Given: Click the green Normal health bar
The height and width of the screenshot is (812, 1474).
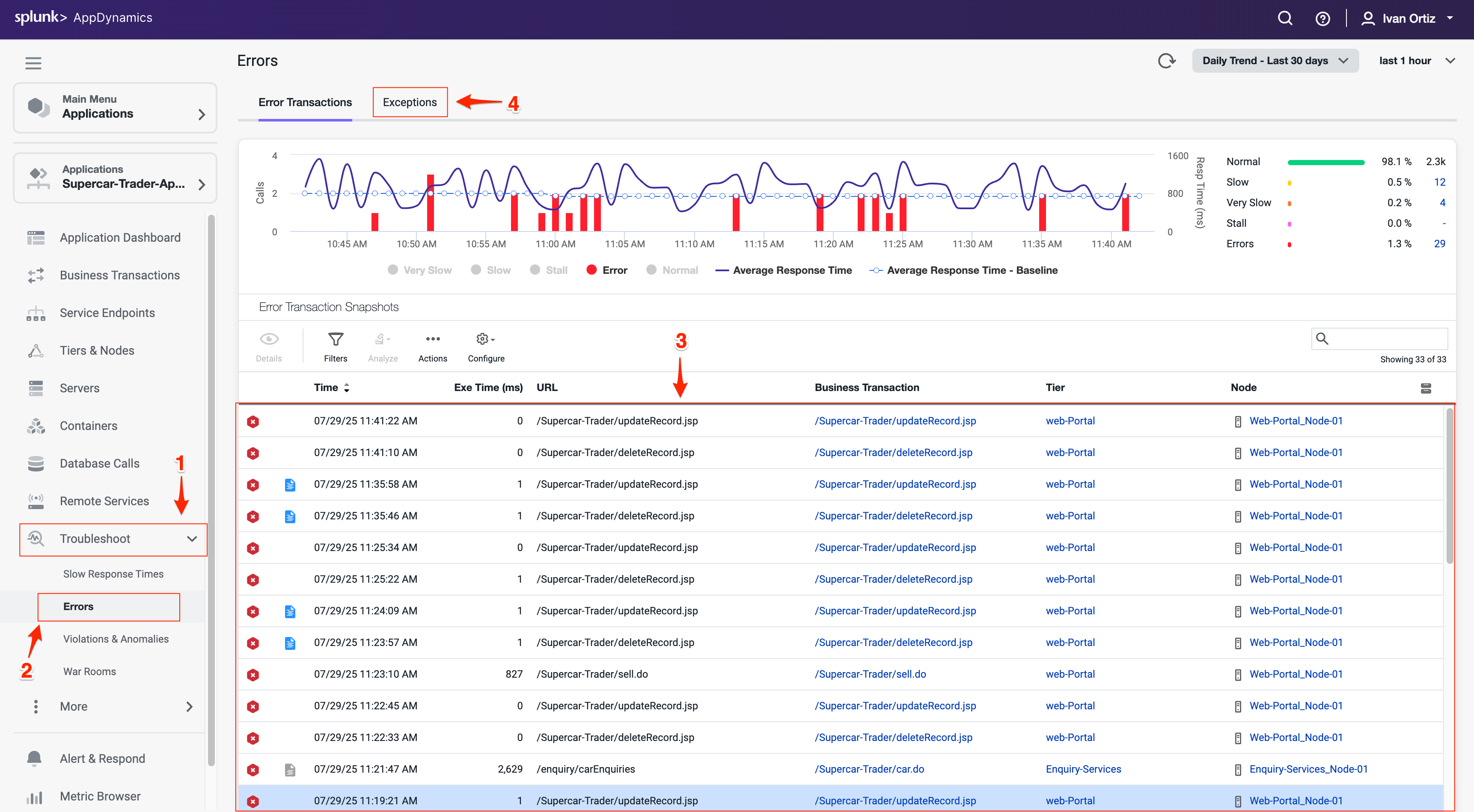Looking at the screenshot, I should pos(1326,161).
